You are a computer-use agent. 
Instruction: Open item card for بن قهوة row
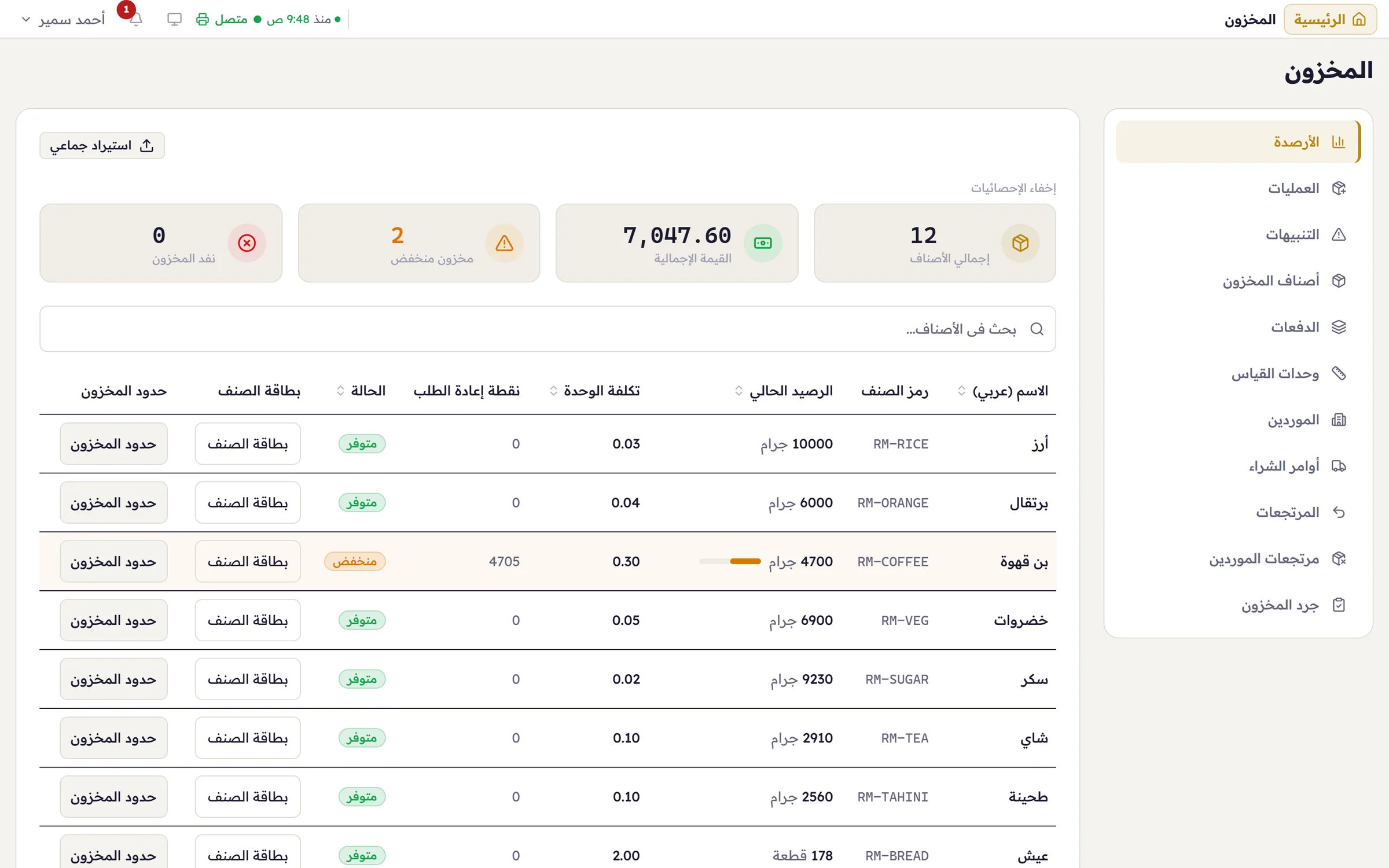pyautogui.click(x=248, y=561)
